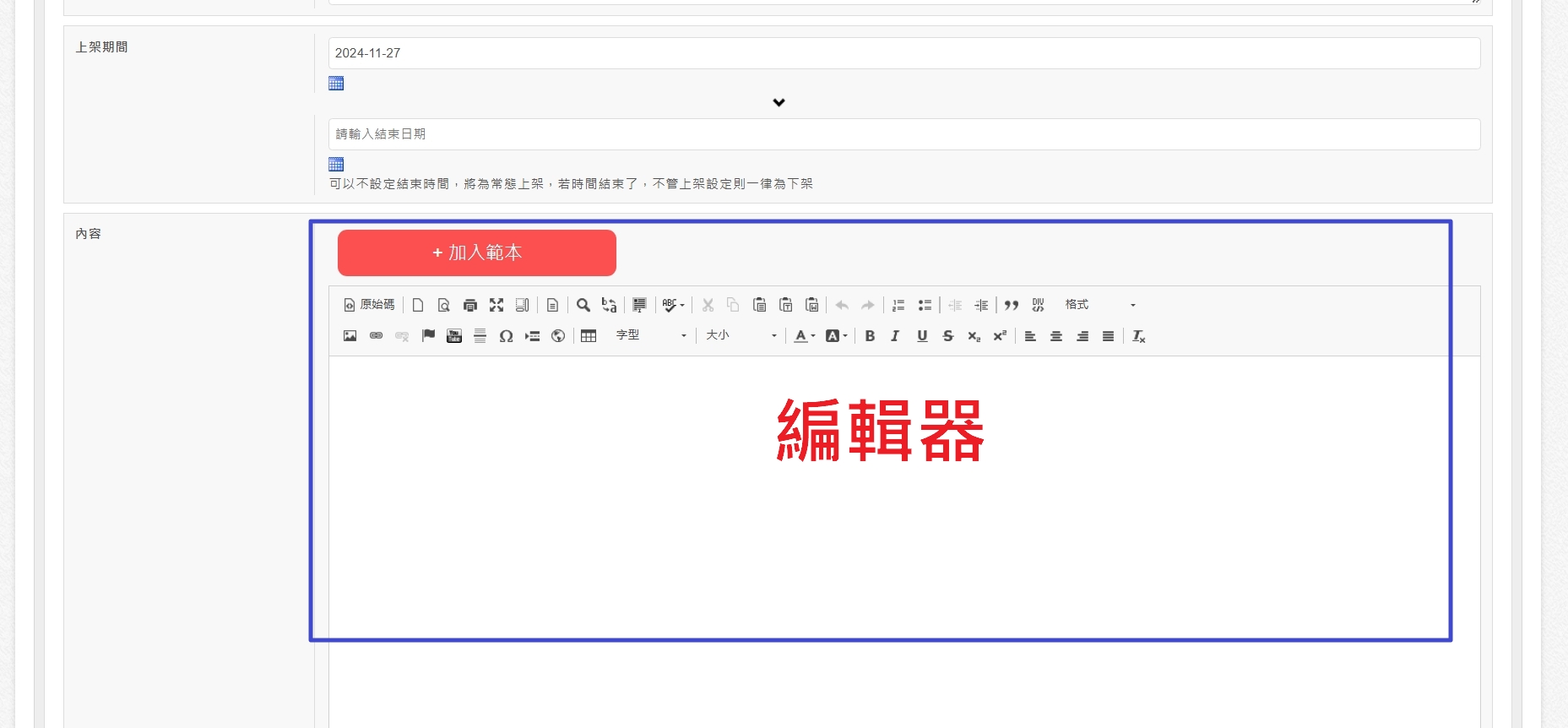Click the Find magnifier icon in the toolbar
The width and height of the screenshot is (1568, 728).
click(583, 305)
